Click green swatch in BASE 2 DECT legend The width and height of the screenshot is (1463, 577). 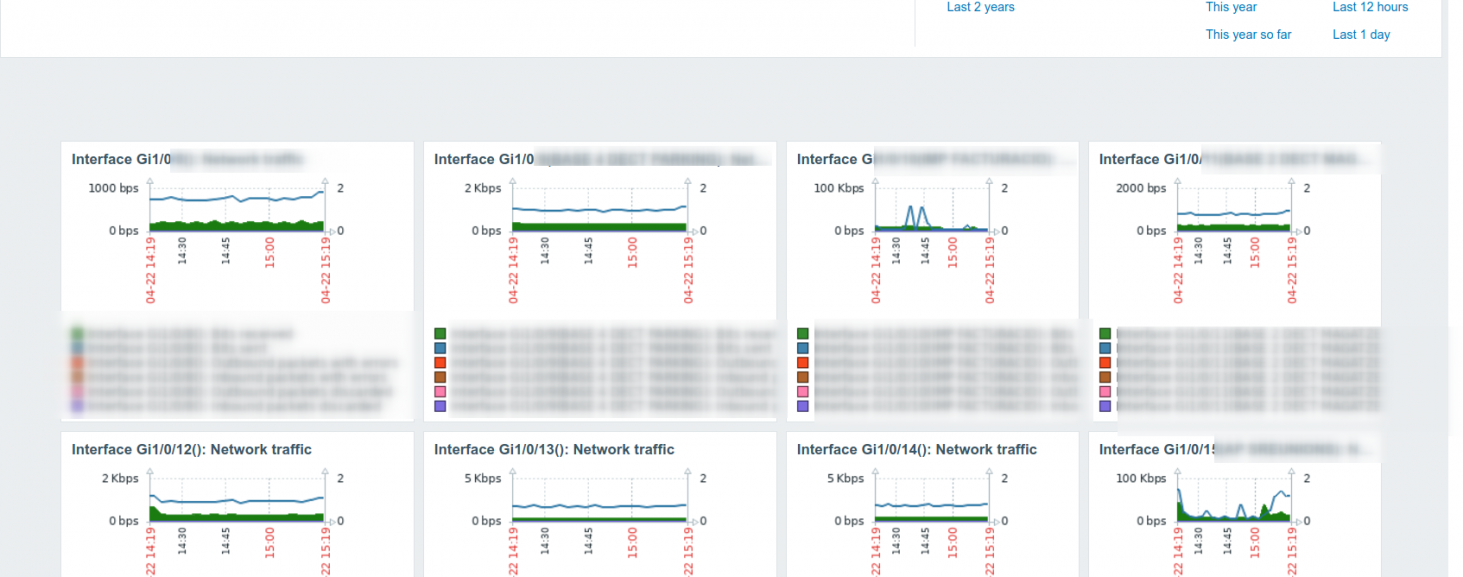tap(1105, 333)
